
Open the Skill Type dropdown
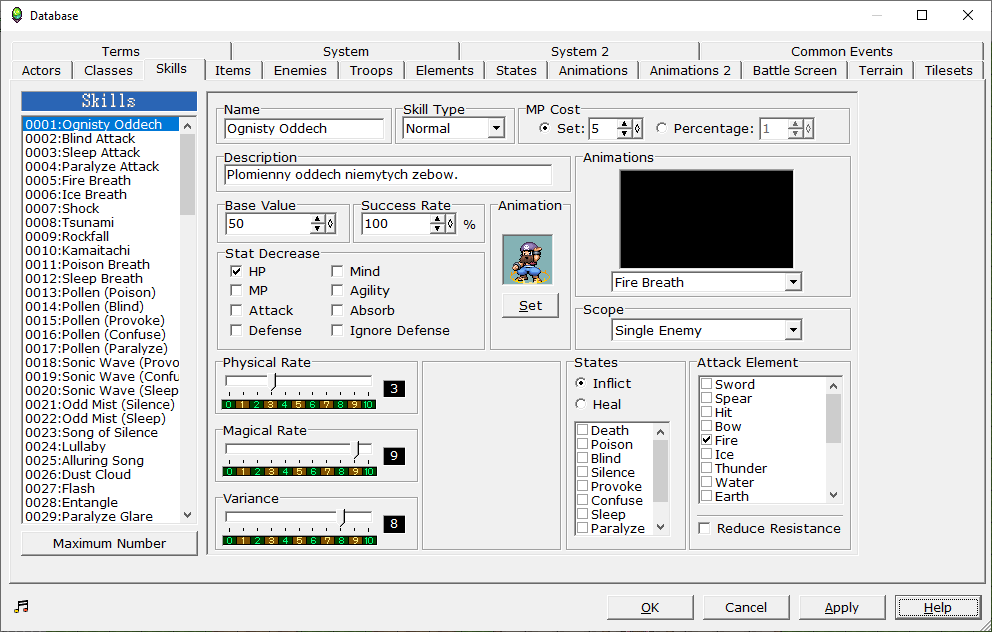[497, 128]
